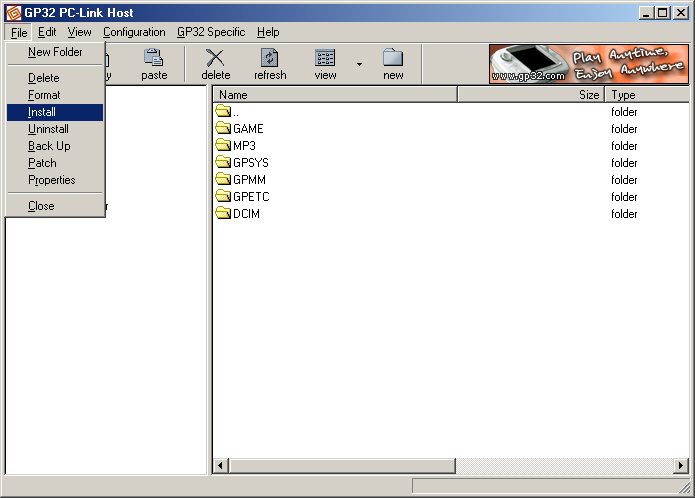Open the Configuration menu
Image resolution: width=695 pixels, height=498 pixels.
(134, 32)
